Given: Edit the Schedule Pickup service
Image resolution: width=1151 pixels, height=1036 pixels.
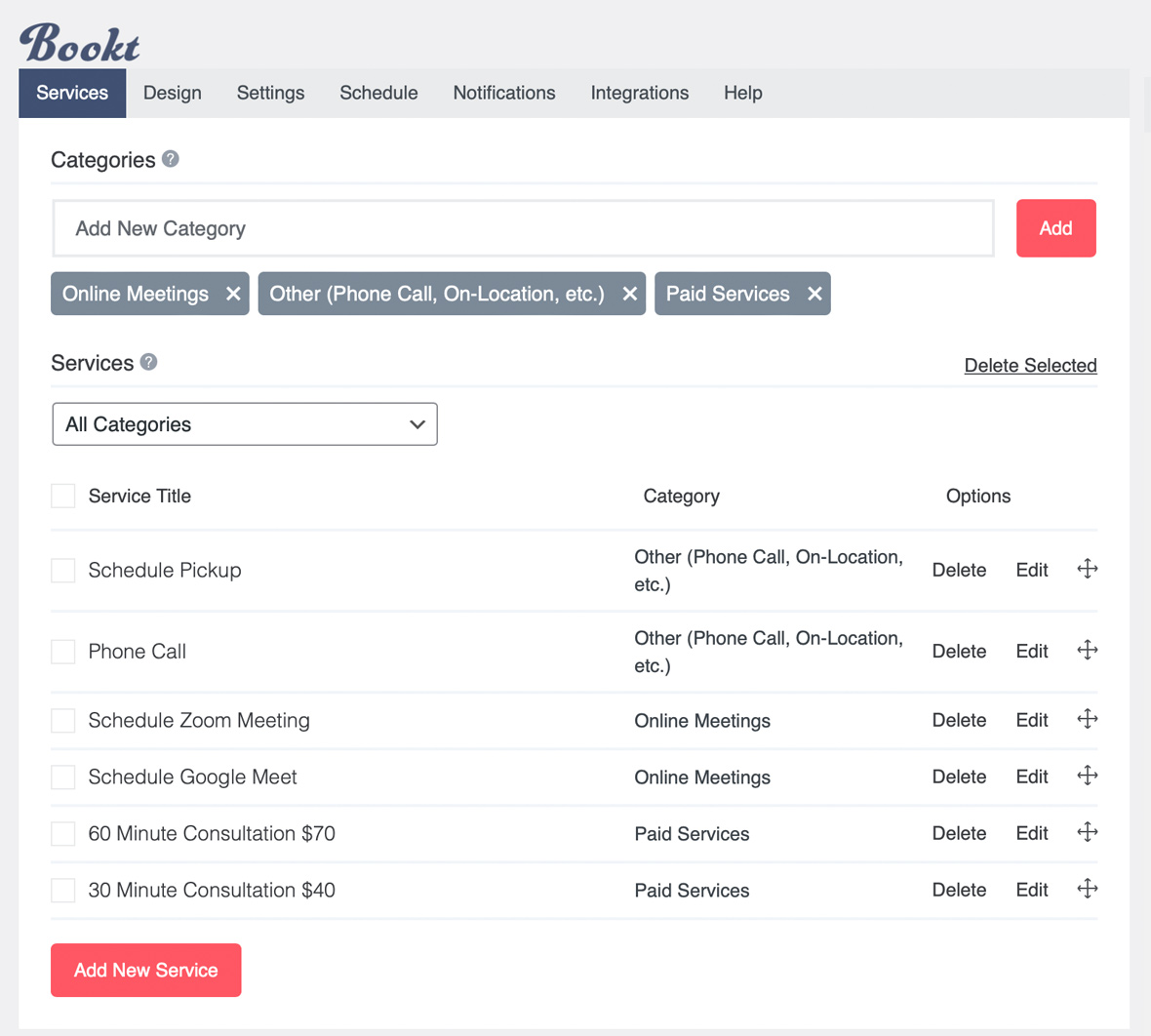Looking at the screenshot, I should (1031, 571).
